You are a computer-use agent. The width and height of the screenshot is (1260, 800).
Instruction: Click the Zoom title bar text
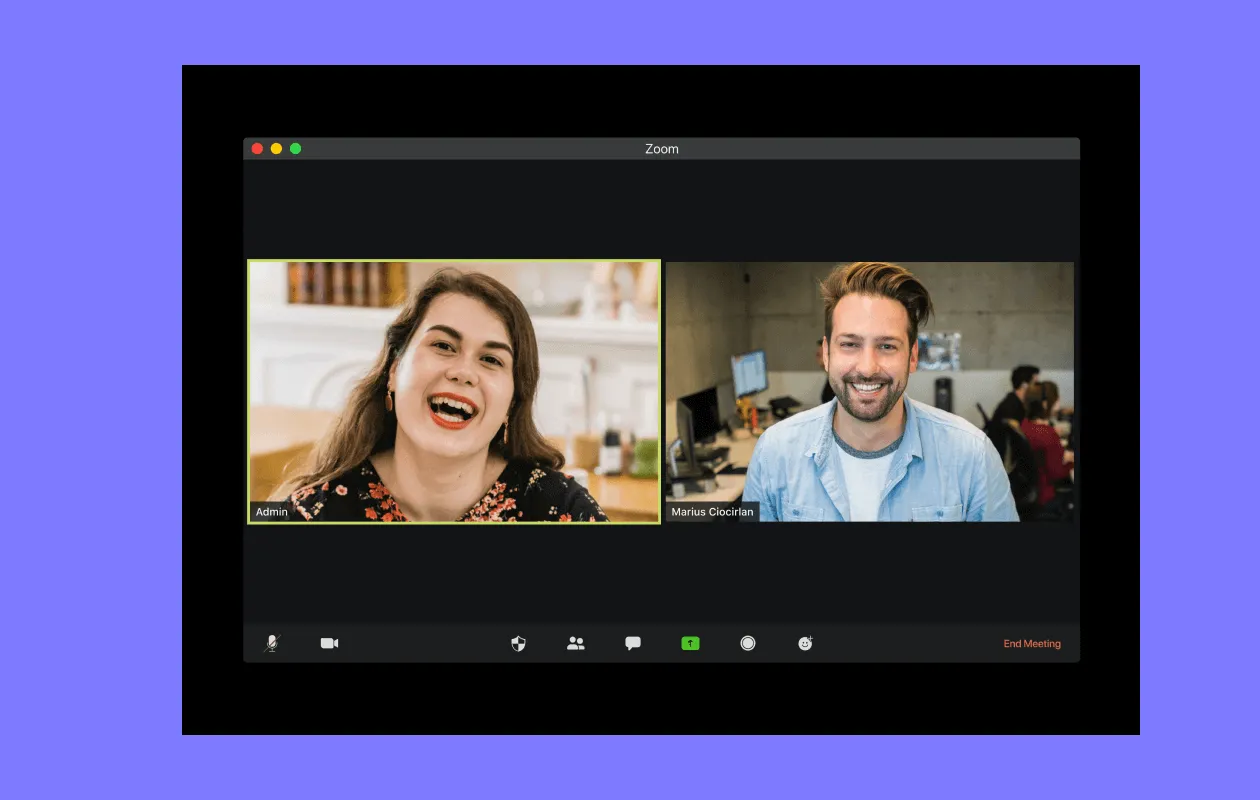click(x=661, y=148)
